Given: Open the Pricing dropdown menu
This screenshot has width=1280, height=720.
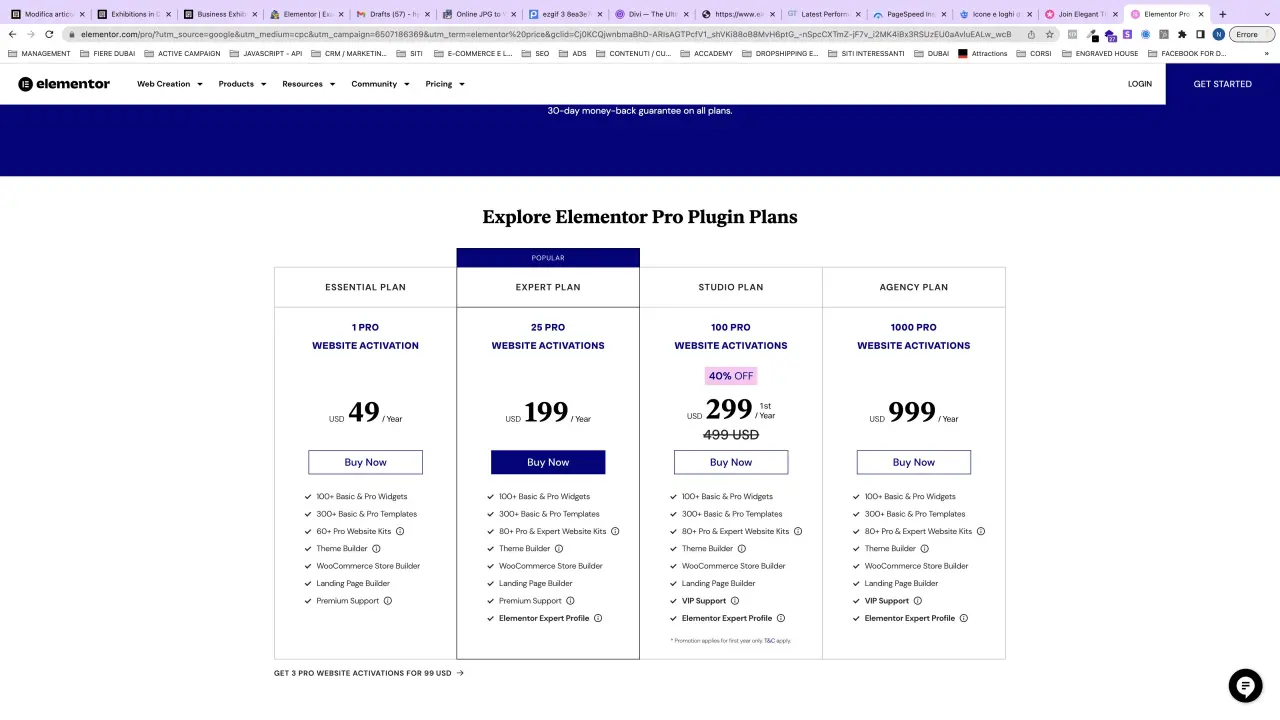Looking at the screenshot, I should coord(445,84).
